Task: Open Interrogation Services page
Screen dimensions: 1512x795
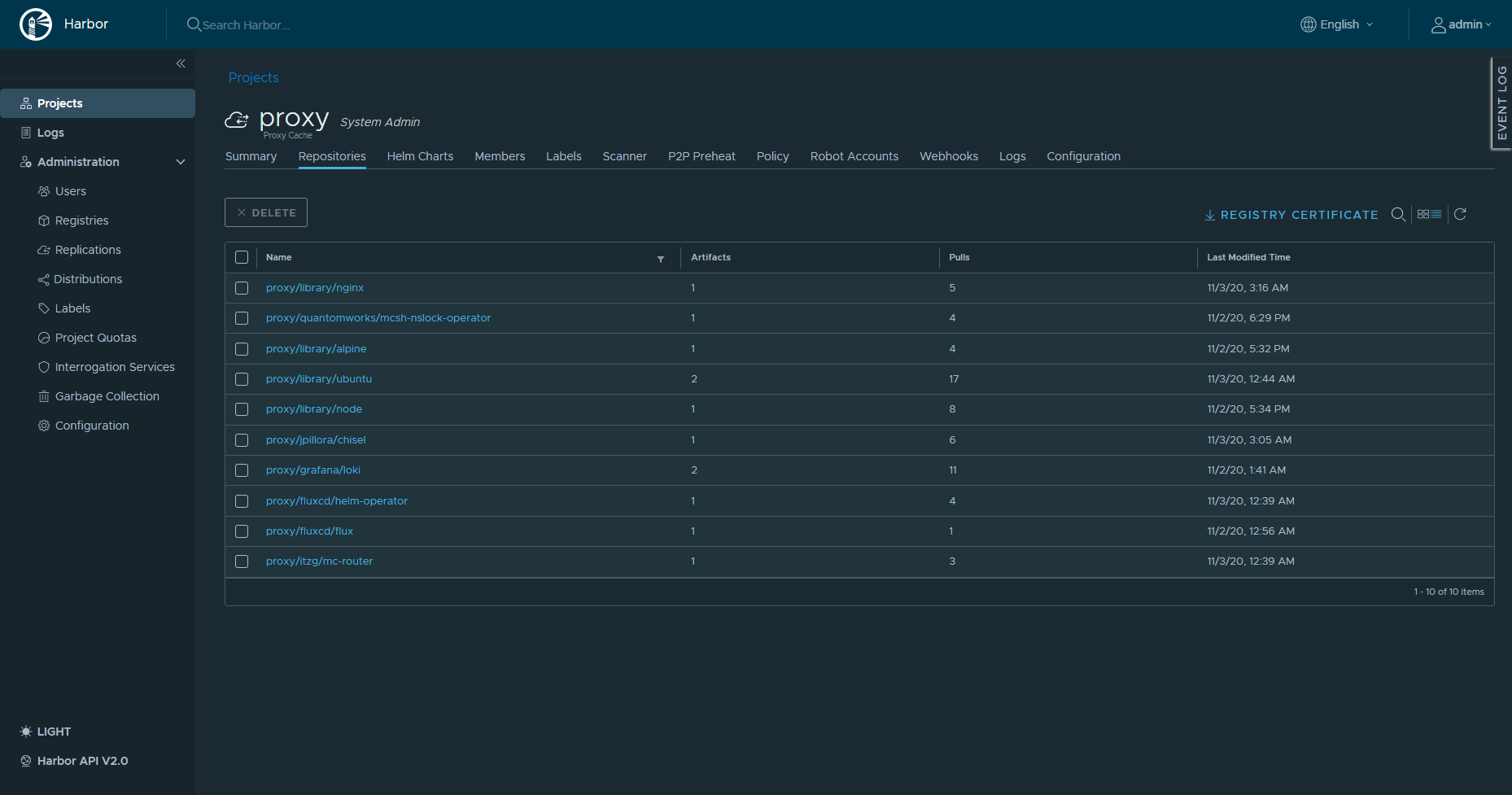Action: tap(115, 367)
